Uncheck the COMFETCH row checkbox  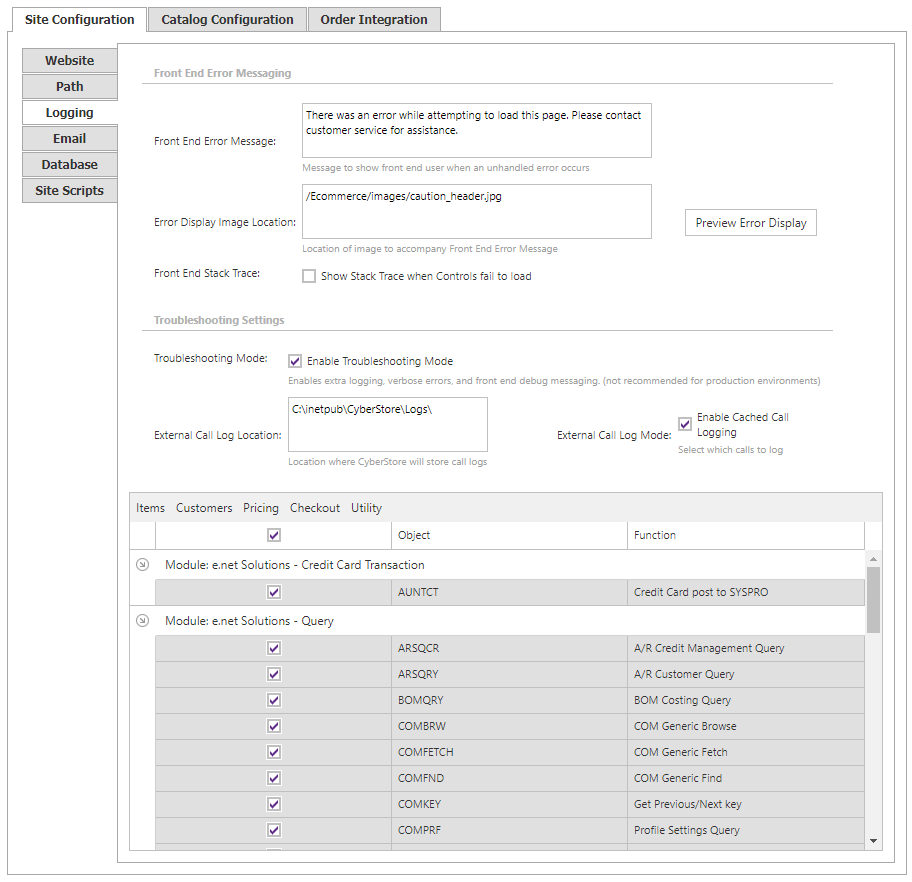click(274, 752)
